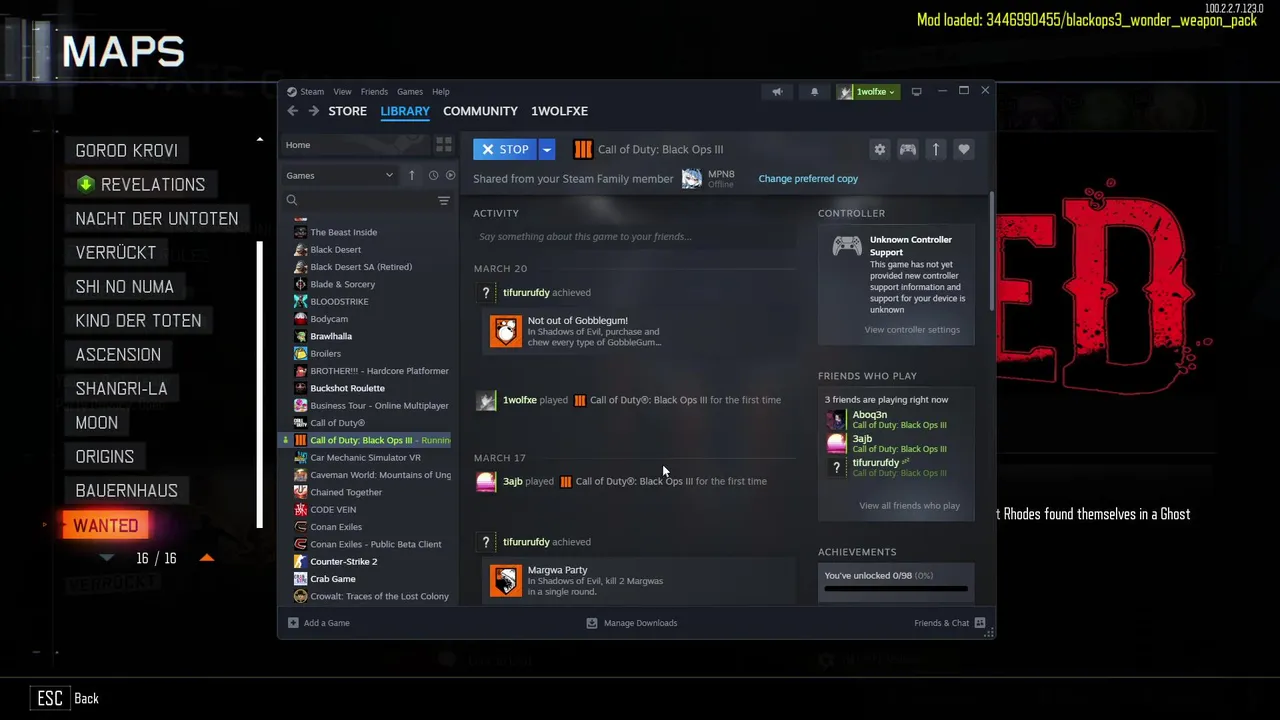Open the Games menu
Viewport: 1280px width, 720px height.
[x=410, y=92]
